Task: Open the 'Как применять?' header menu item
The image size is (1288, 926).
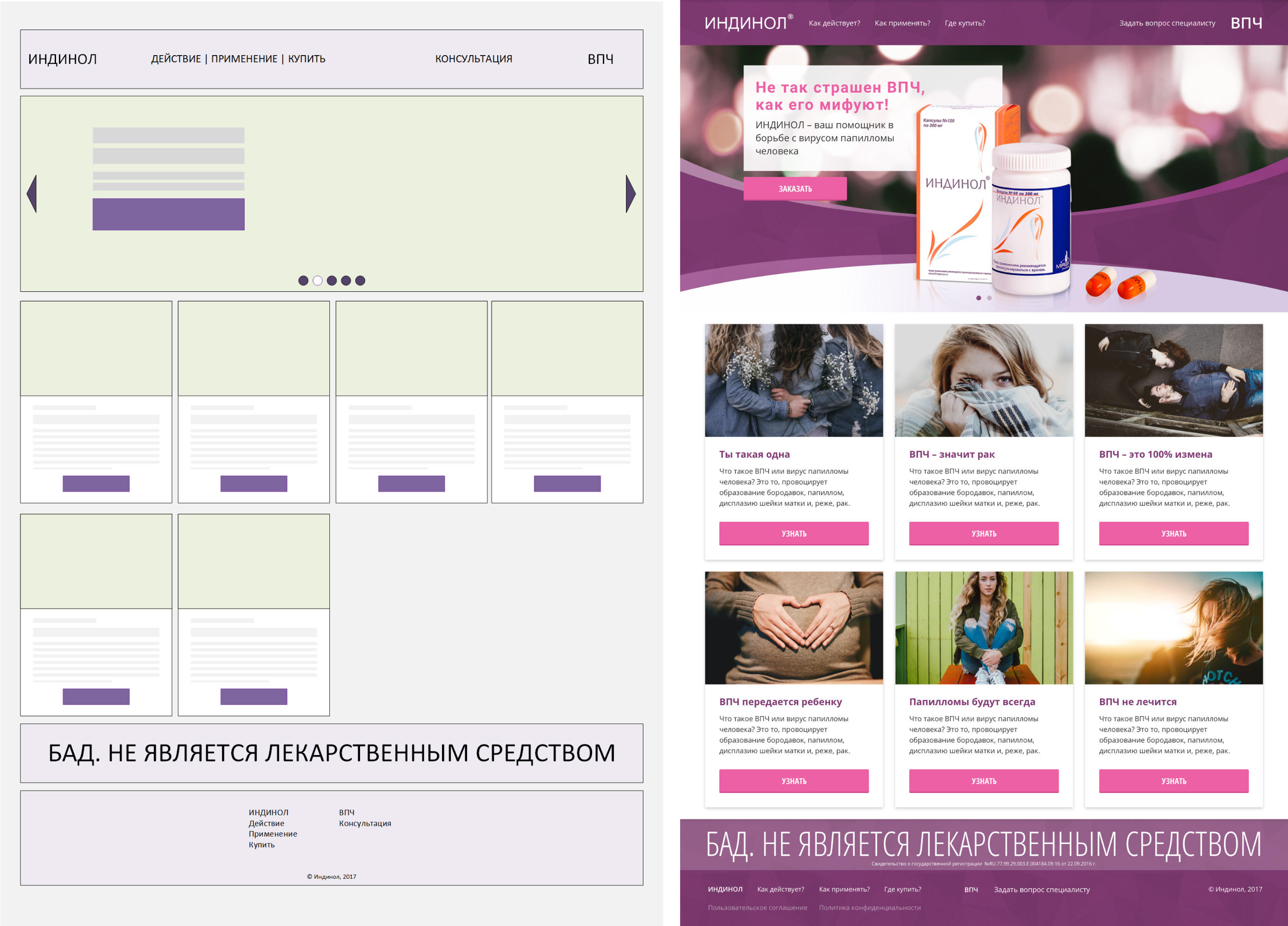Action: coord(903,23)
